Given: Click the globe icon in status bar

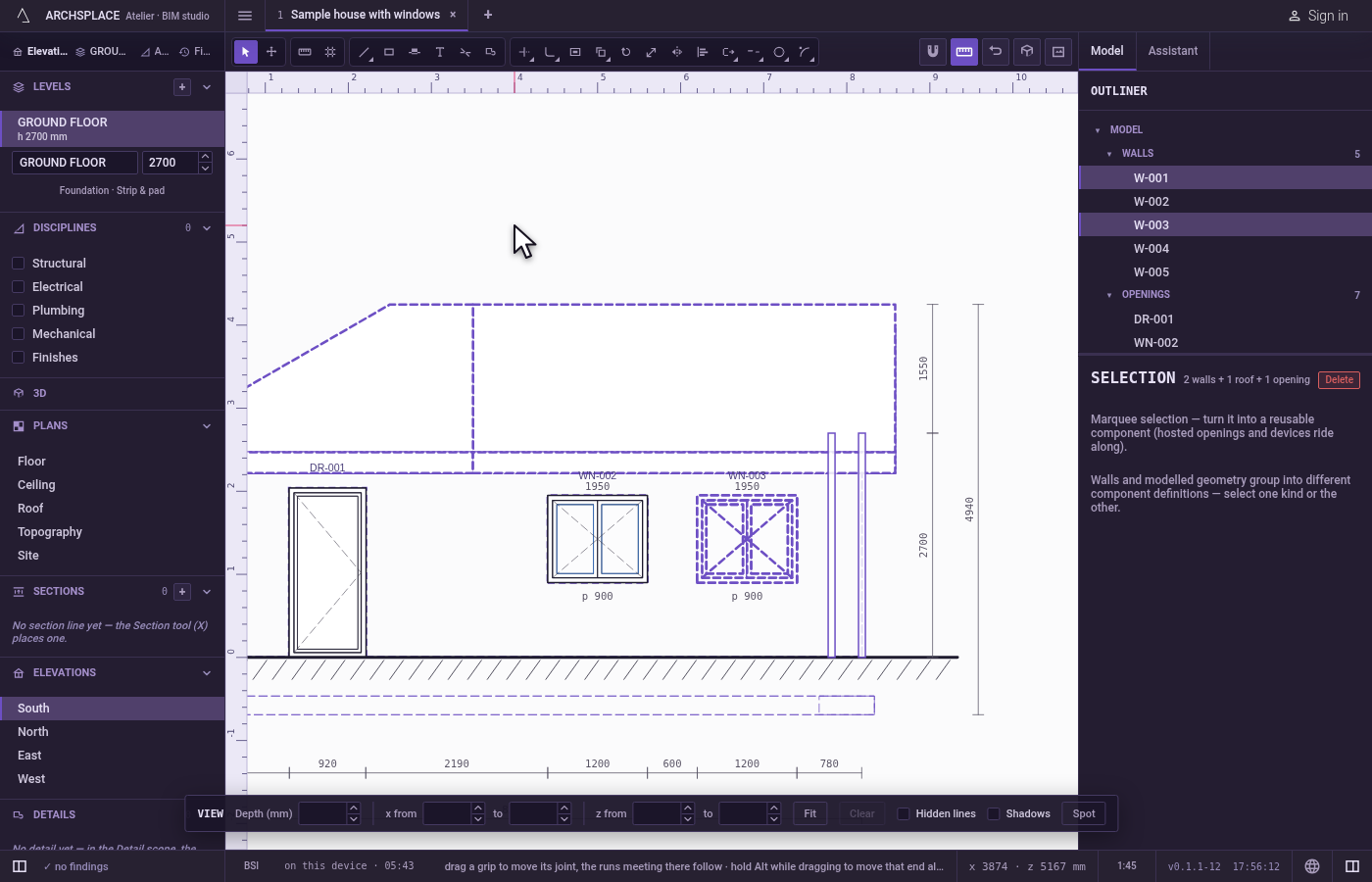Looking at the screenshot, I should [x=1312, y=866].
